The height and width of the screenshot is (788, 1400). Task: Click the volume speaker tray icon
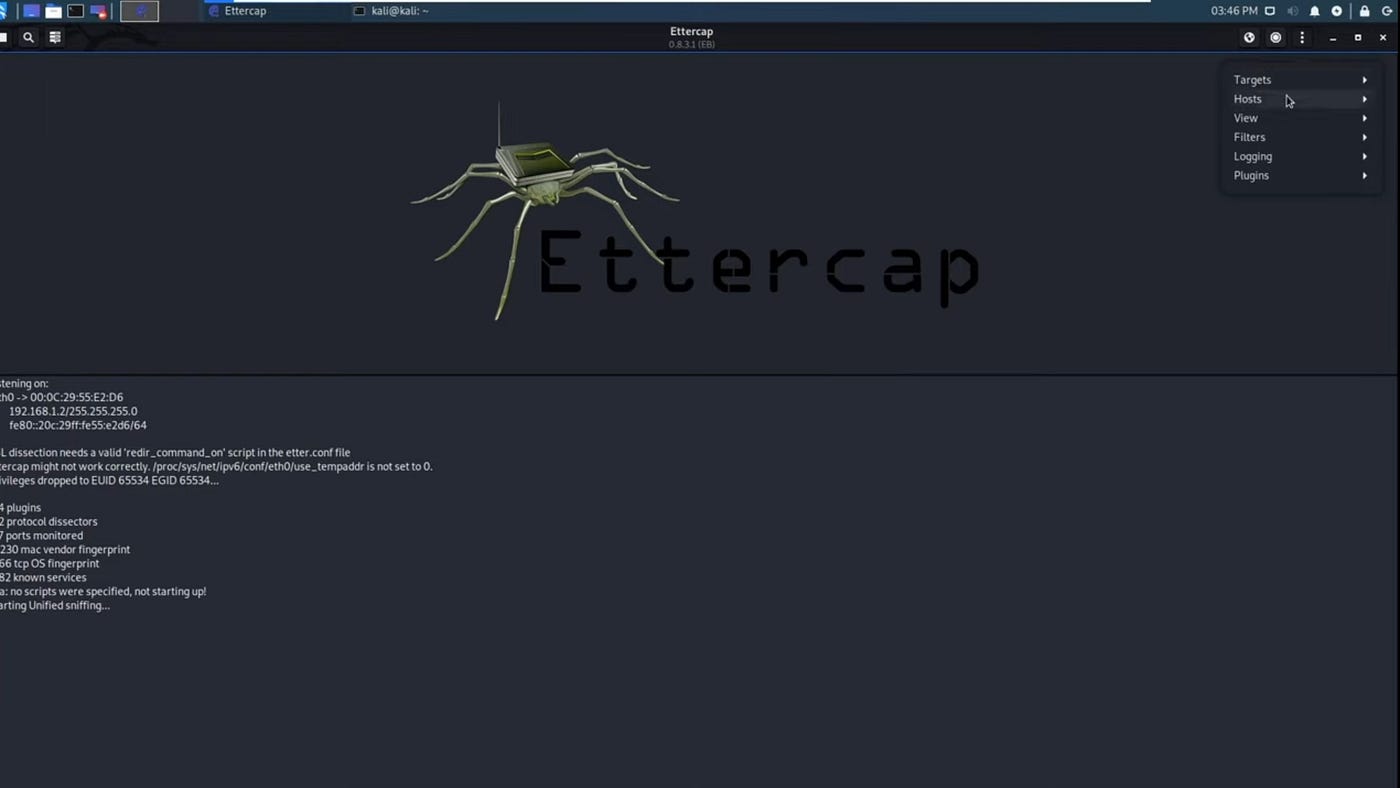[1292, 11]
